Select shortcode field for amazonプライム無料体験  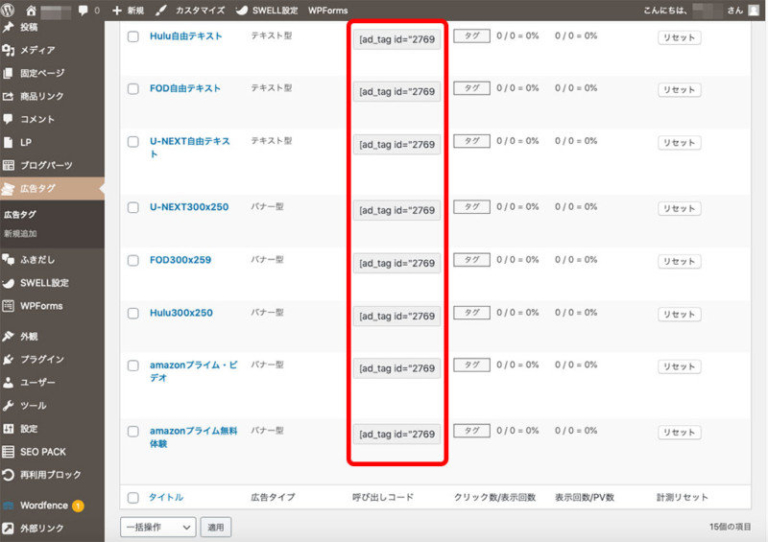pyautogui.click(x=397, y=434)
